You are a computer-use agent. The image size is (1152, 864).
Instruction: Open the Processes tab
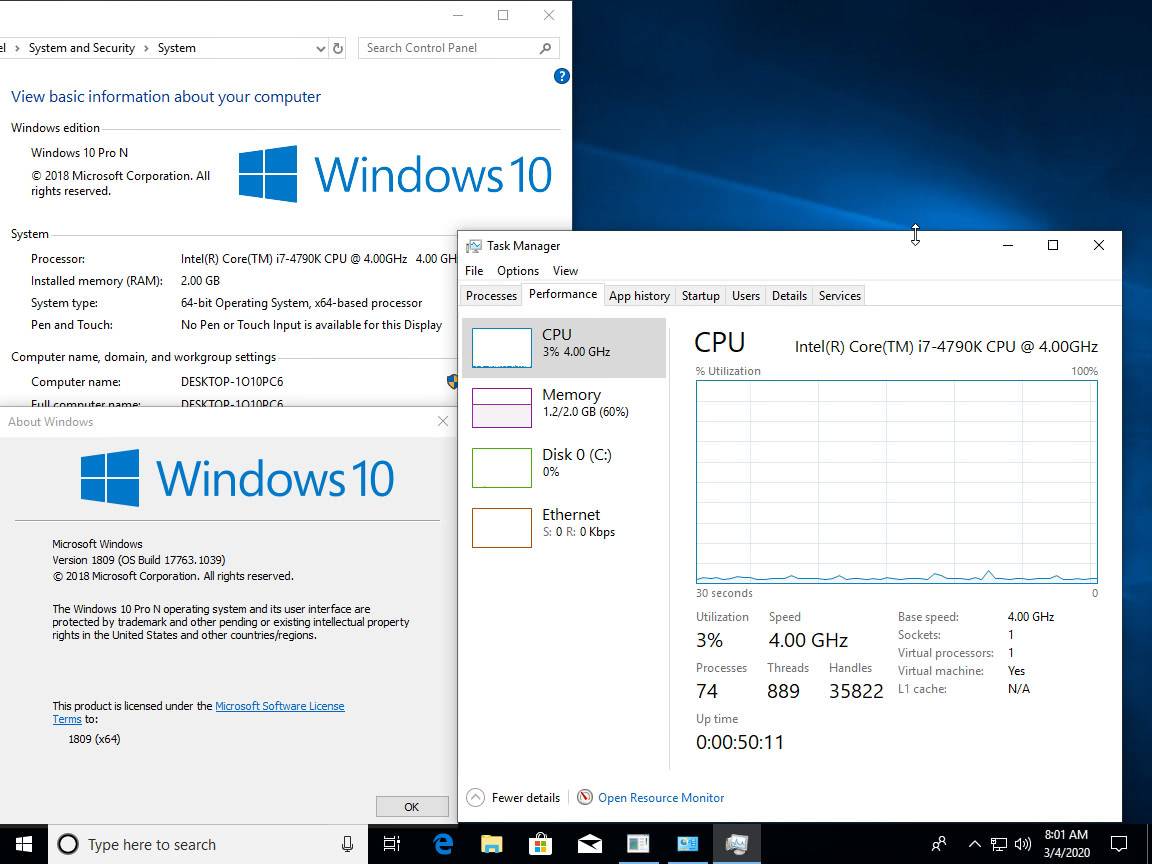tap(491, 295)
